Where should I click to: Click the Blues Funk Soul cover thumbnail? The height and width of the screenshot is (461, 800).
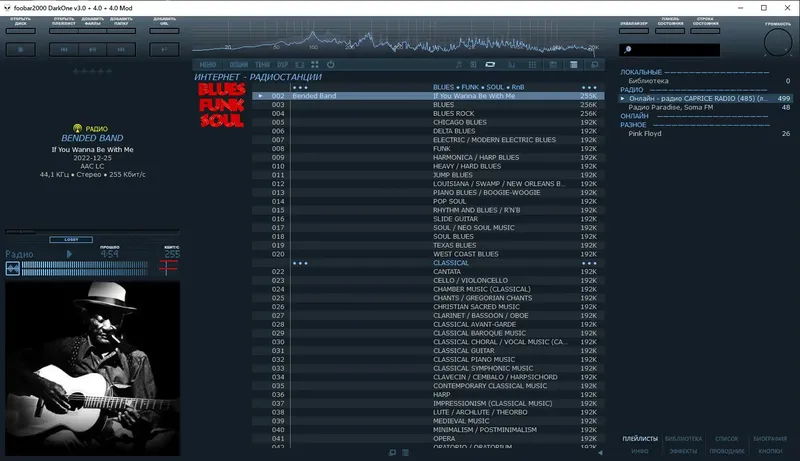221,105
